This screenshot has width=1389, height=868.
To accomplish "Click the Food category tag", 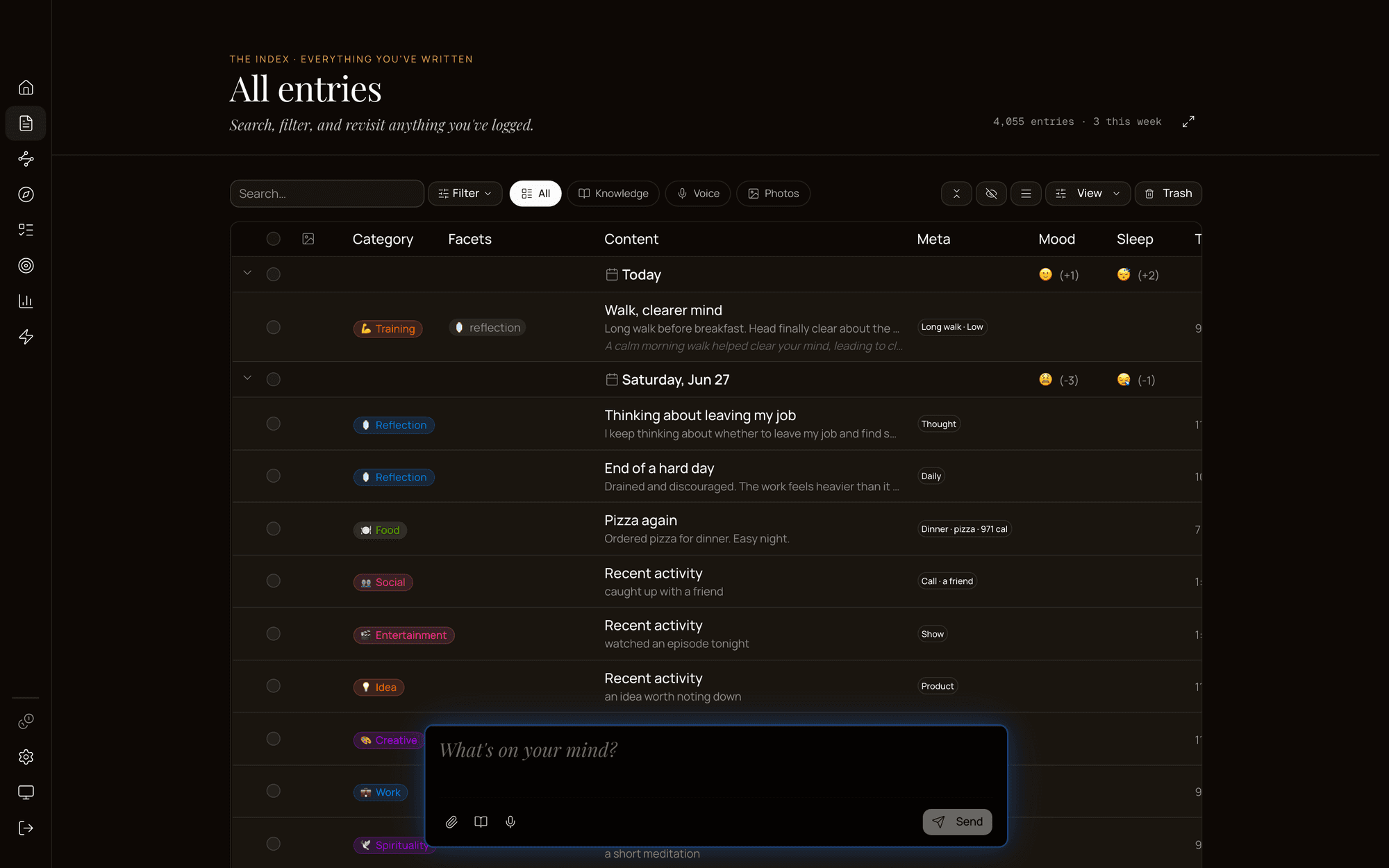I will pos(380,530).
